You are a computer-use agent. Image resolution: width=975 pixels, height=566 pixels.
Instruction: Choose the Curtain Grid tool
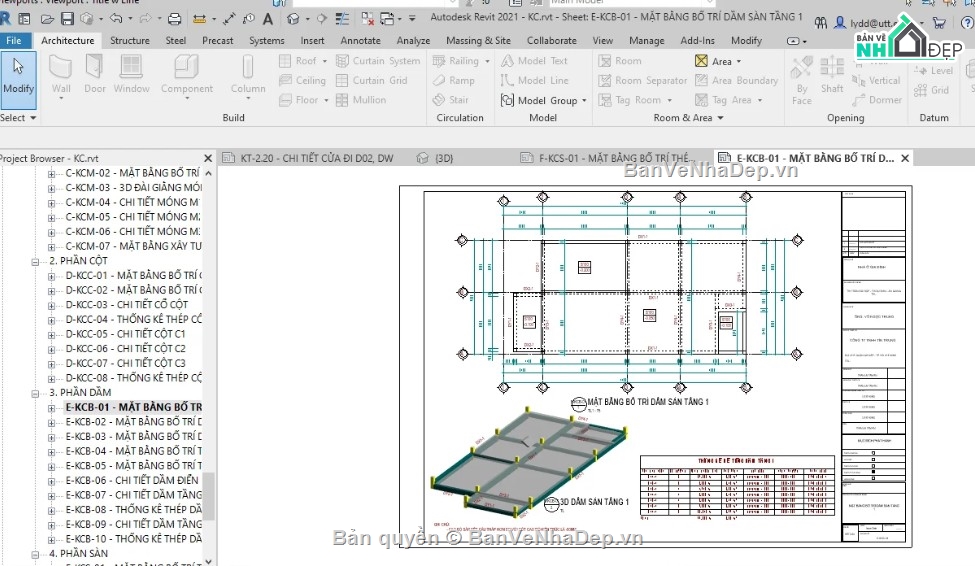click(371, 80)
